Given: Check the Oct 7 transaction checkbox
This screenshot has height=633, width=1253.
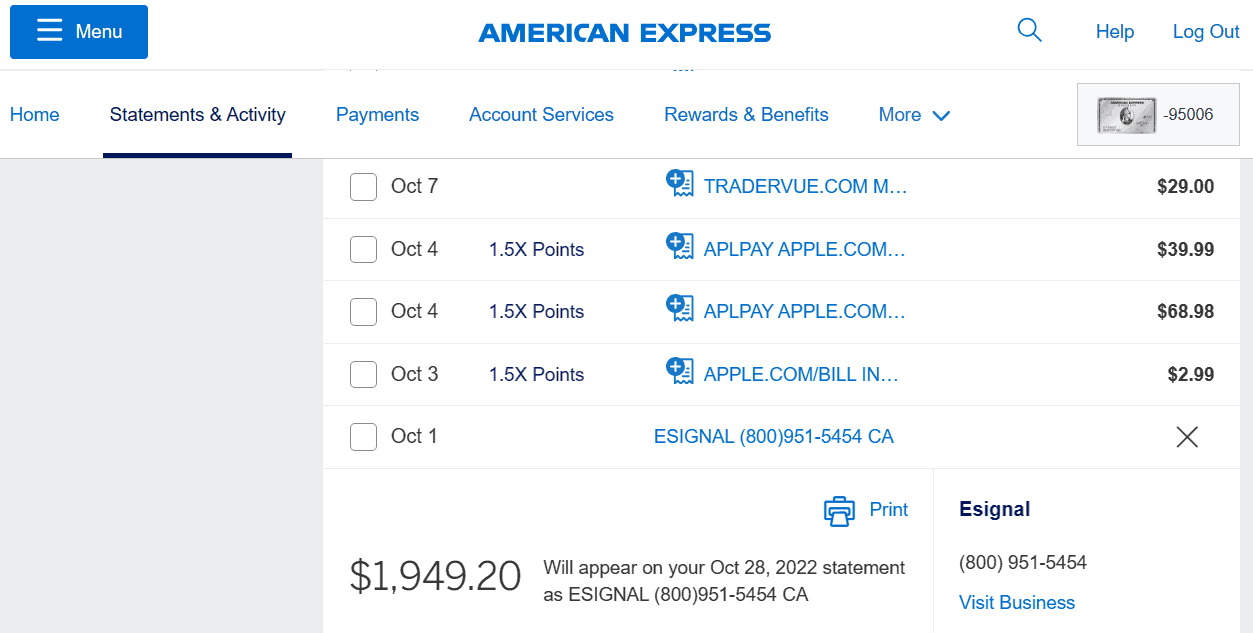Looking at the screenshot, I should click(363, 187).
